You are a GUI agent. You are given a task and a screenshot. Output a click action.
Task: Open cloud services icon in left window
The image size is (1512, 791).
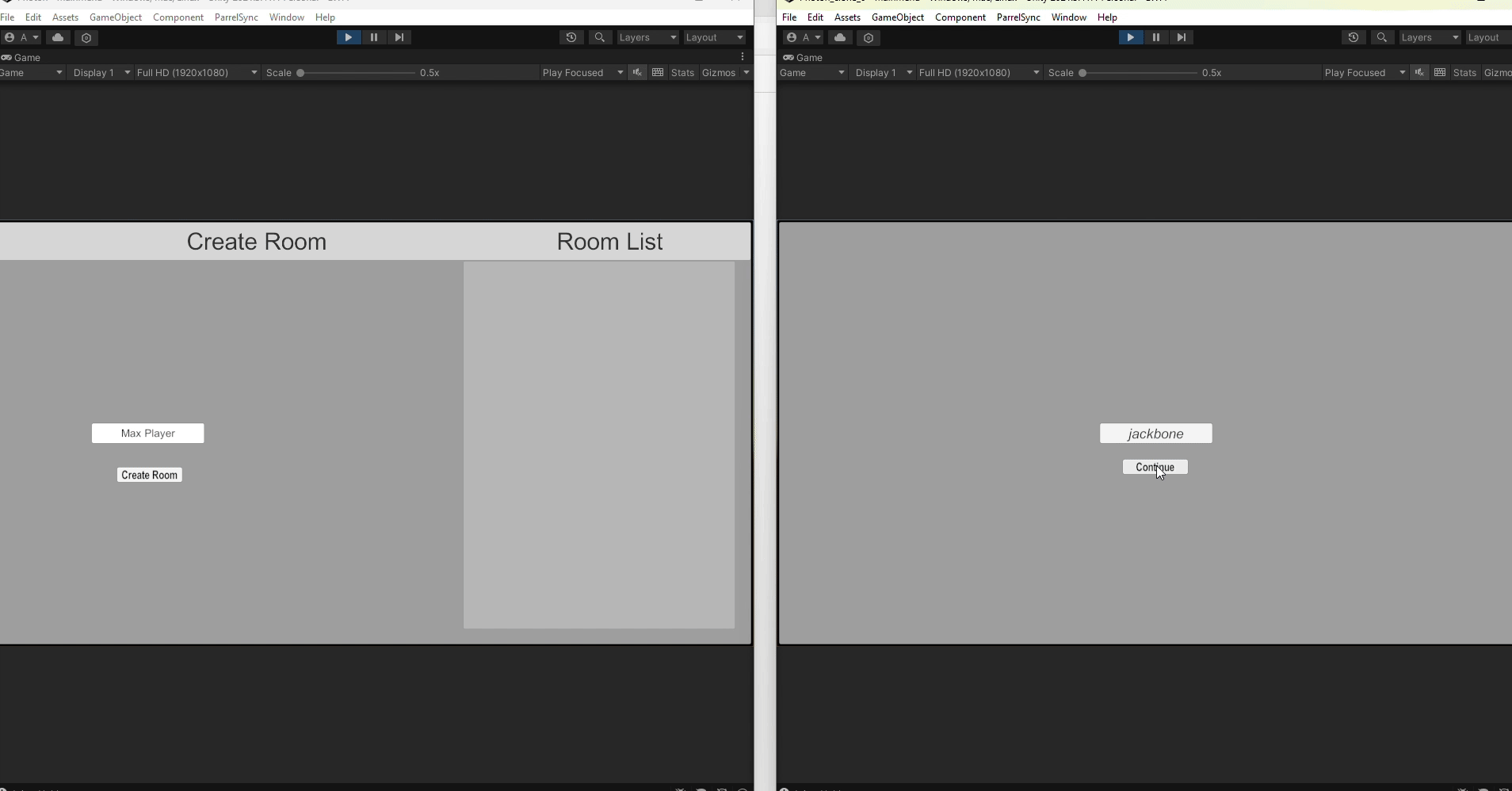58,37
